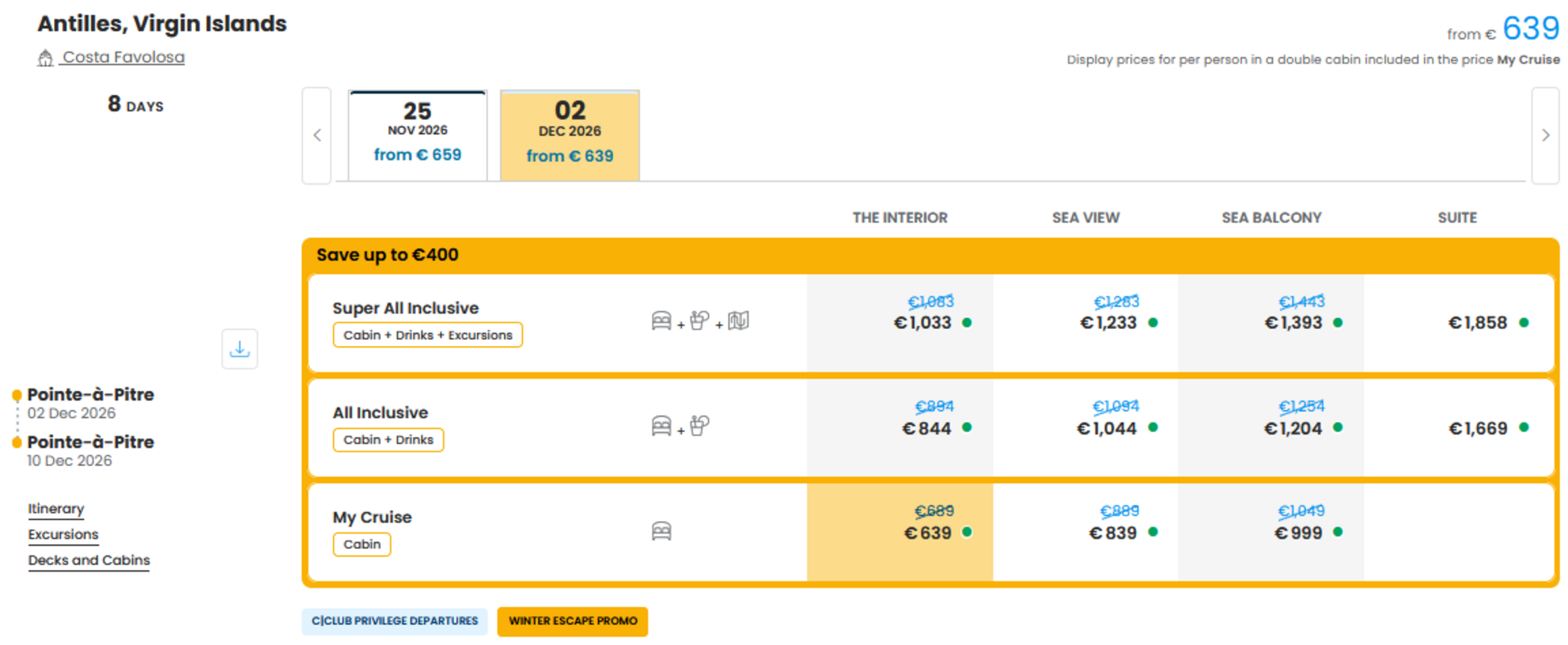Click the Cabin label under My Cruise
1568x645 pixels.
coord(361,545)
